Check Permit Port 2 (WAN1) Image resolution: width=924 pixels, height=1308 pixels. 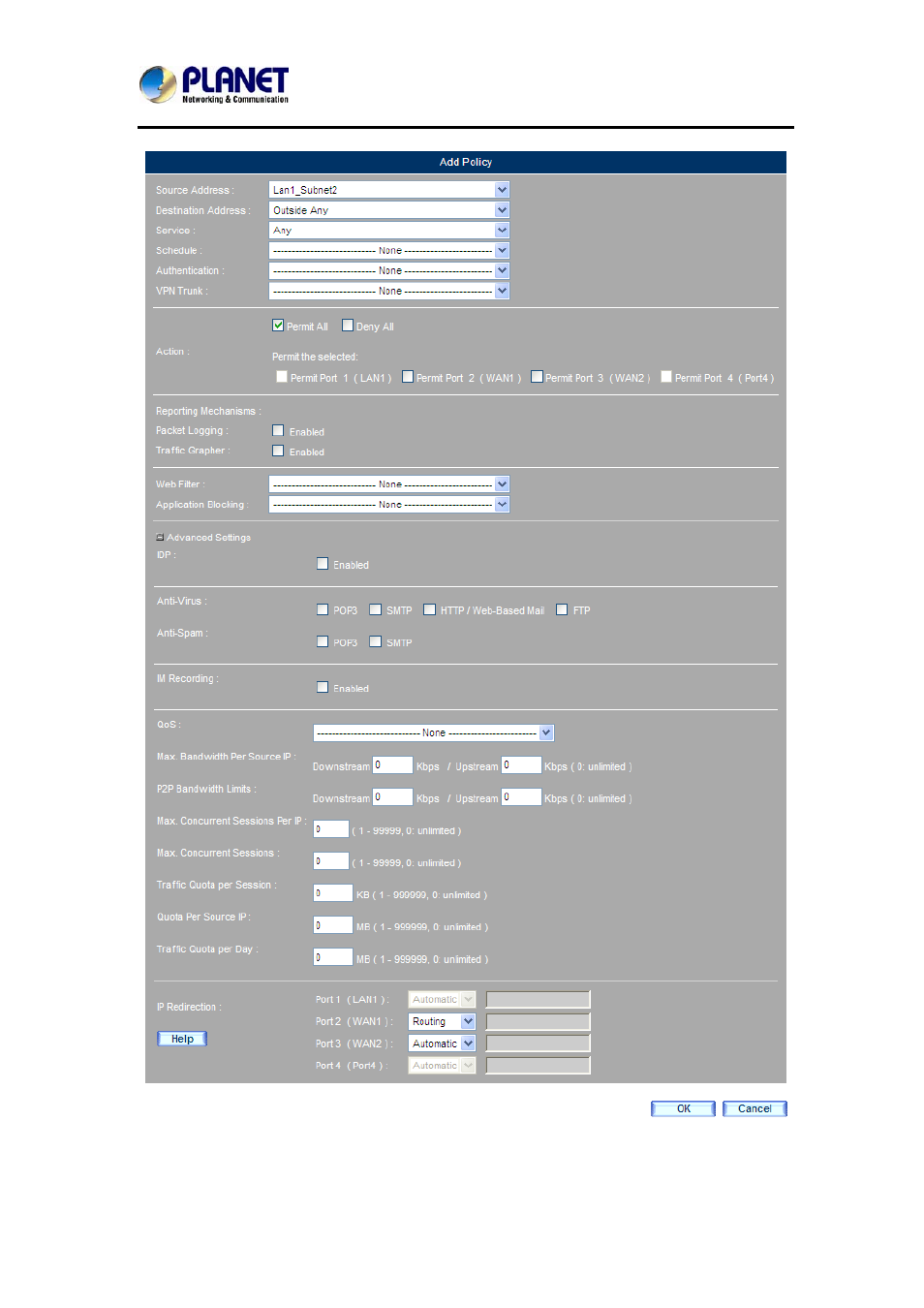(408, 377)
